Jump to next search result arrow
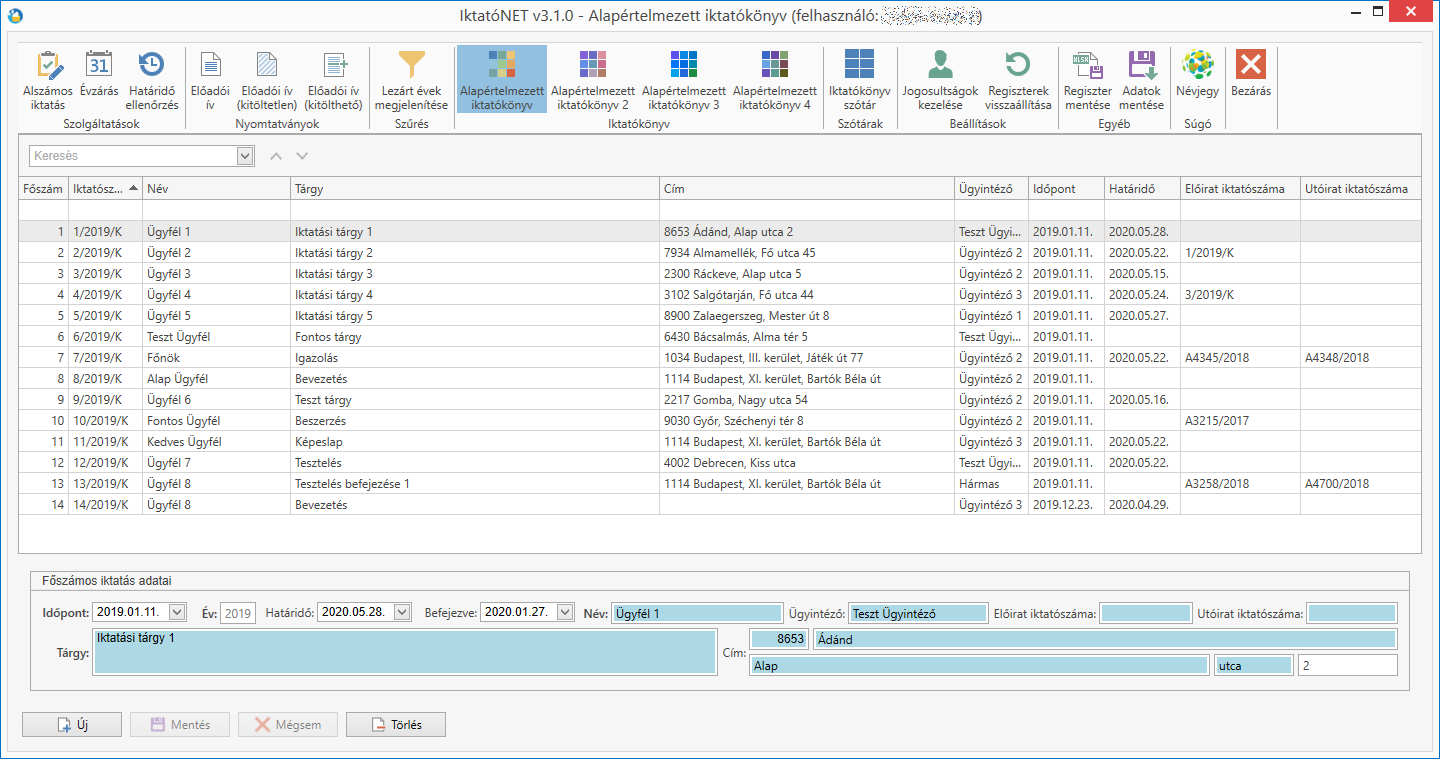This screenshot has width=1440, height=759. click(302, 156)
